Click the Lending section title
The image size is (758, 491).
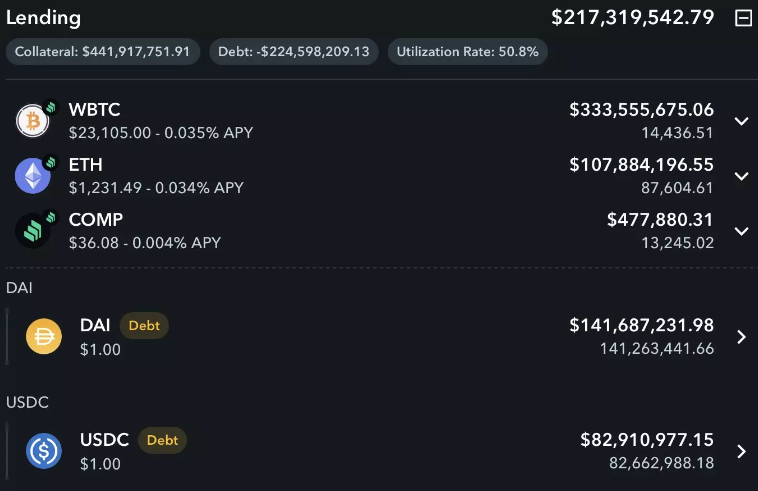point(44,18)
